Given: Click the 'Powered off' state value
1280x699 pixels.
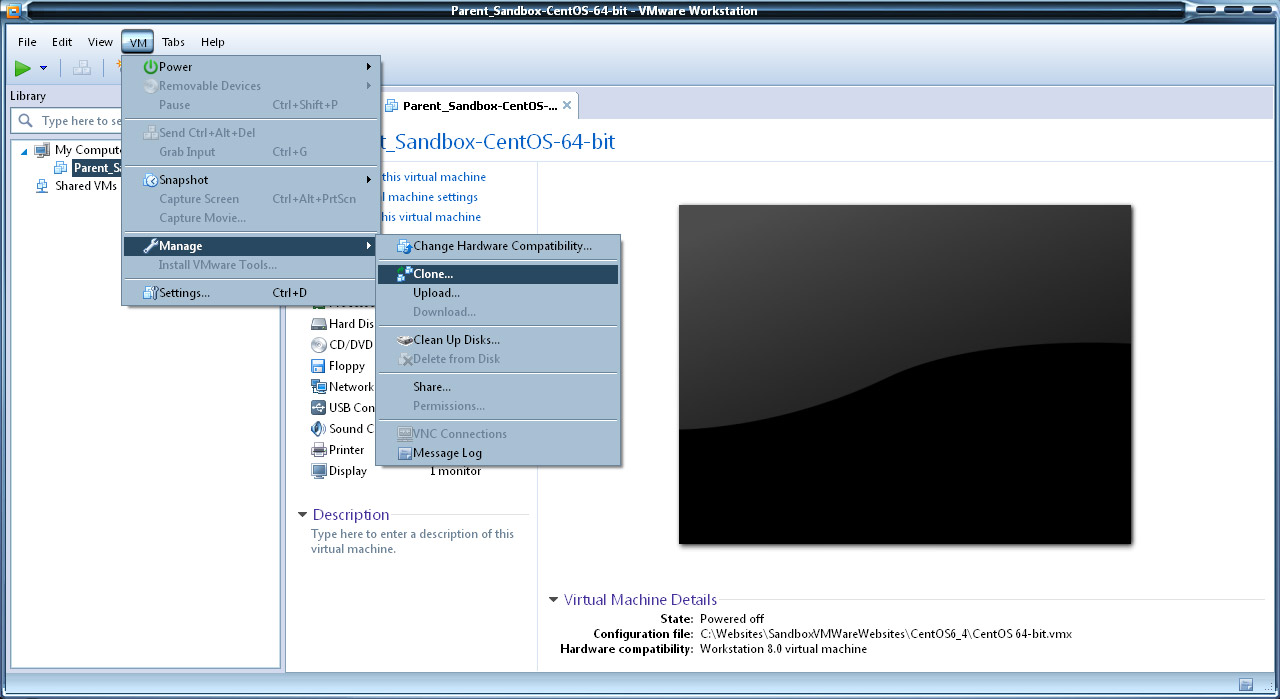Looking at the screenshot, I should [x=732, y=619].
